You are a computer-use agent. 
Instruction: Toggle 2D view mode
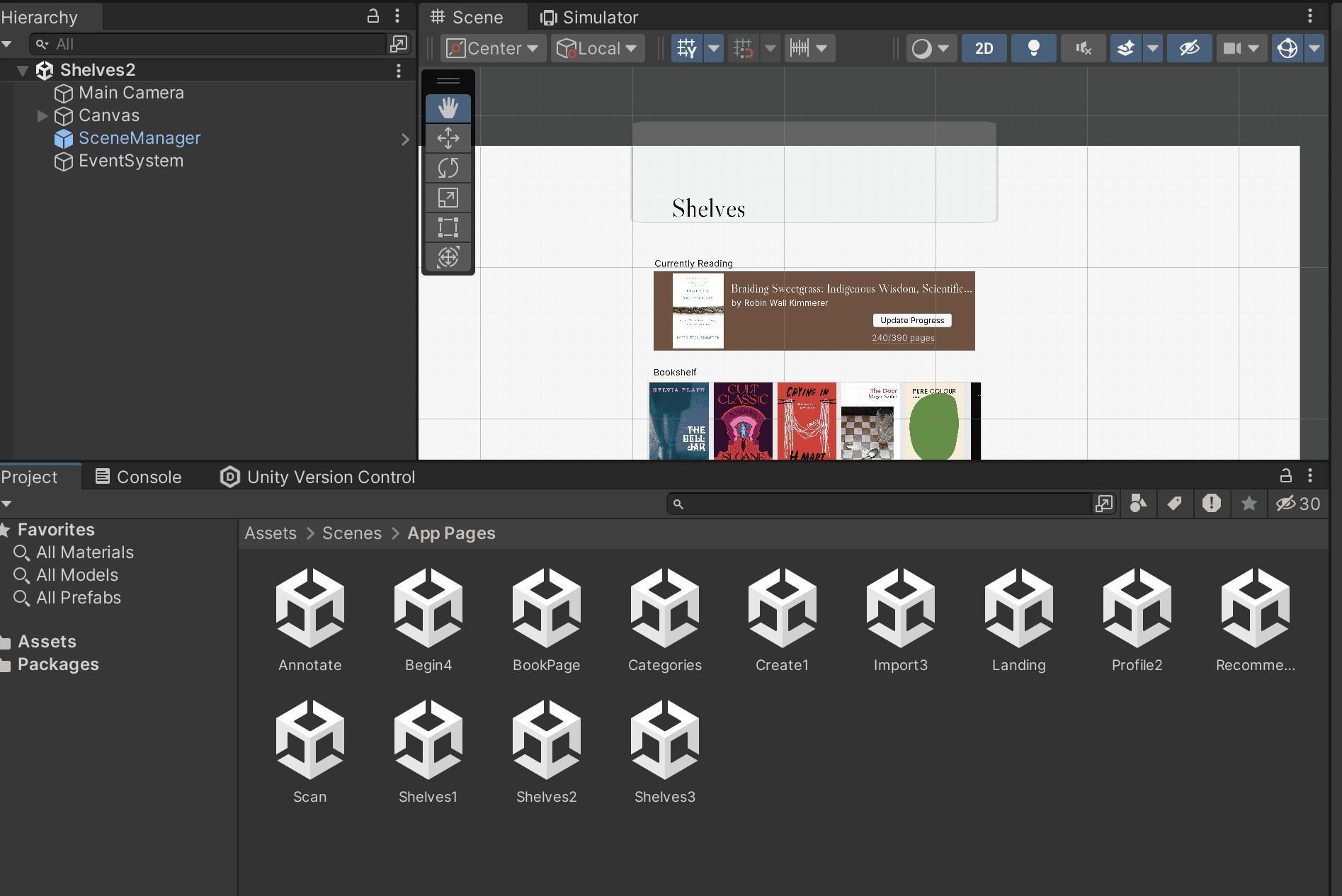tap(984, 48)
